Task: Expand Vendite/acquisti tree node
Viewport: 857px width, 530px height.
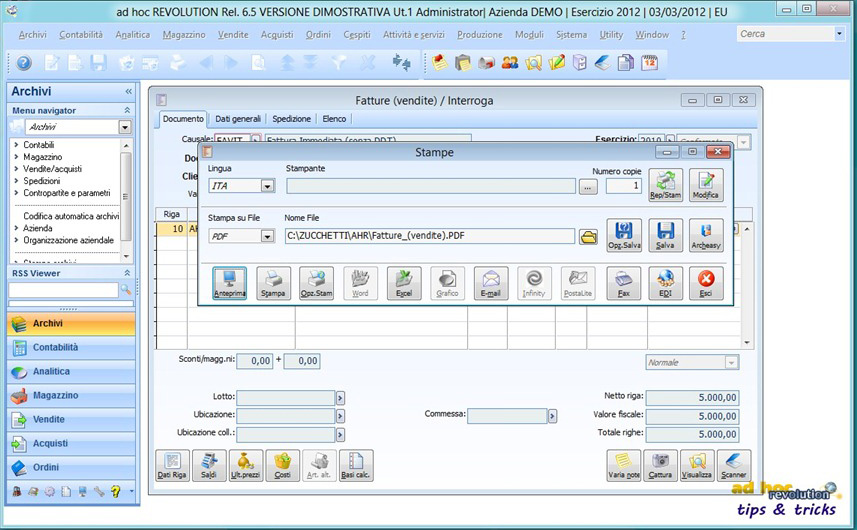Action: pyautogui.click(x=16, y=169)
